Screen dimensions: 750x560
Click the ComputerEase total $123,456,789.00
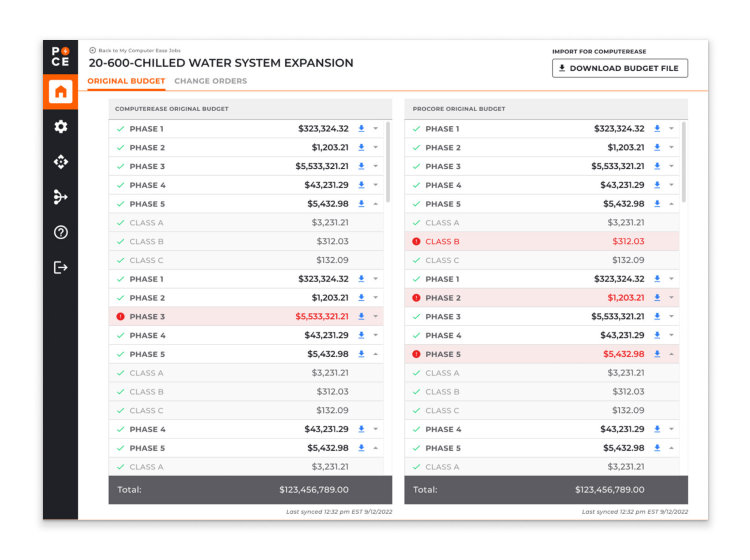(314, 490)
